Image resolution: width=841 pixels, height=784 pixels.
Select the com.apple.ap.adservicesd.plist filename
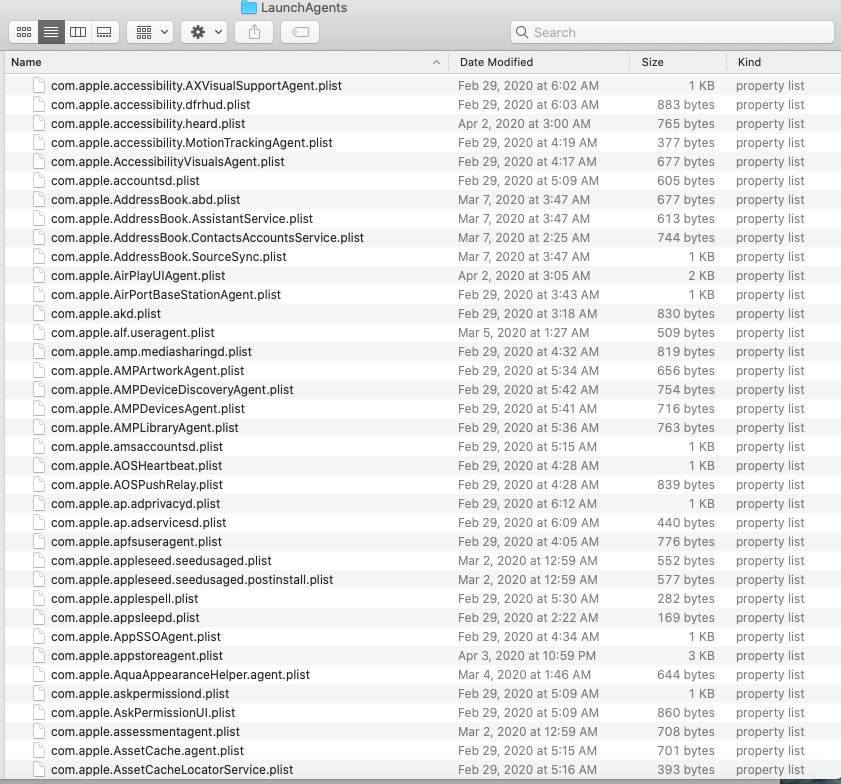pos(138,523)
